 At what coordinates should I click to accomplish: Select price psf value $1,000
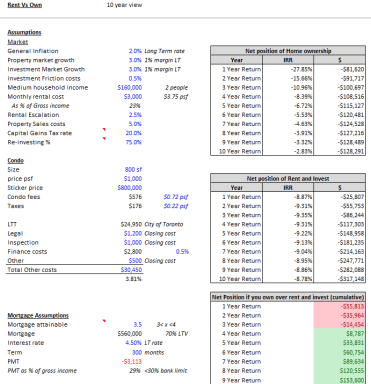133,179
